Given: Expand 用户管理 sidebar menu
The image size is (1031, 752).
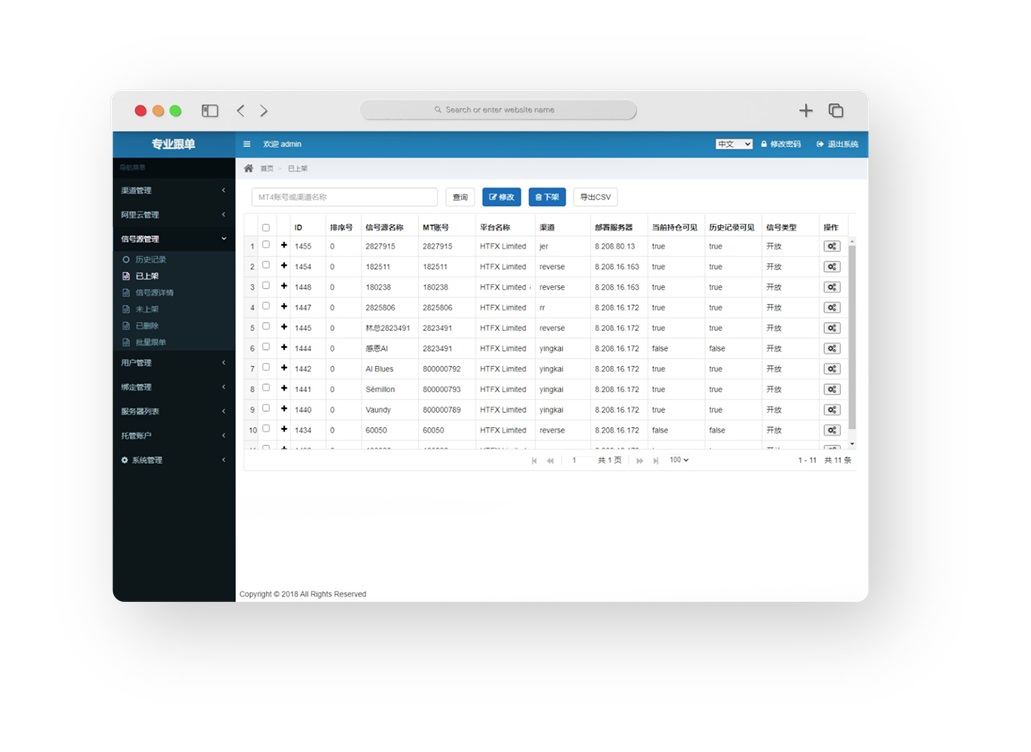Looking at the screenshot, I should [174, 362].
